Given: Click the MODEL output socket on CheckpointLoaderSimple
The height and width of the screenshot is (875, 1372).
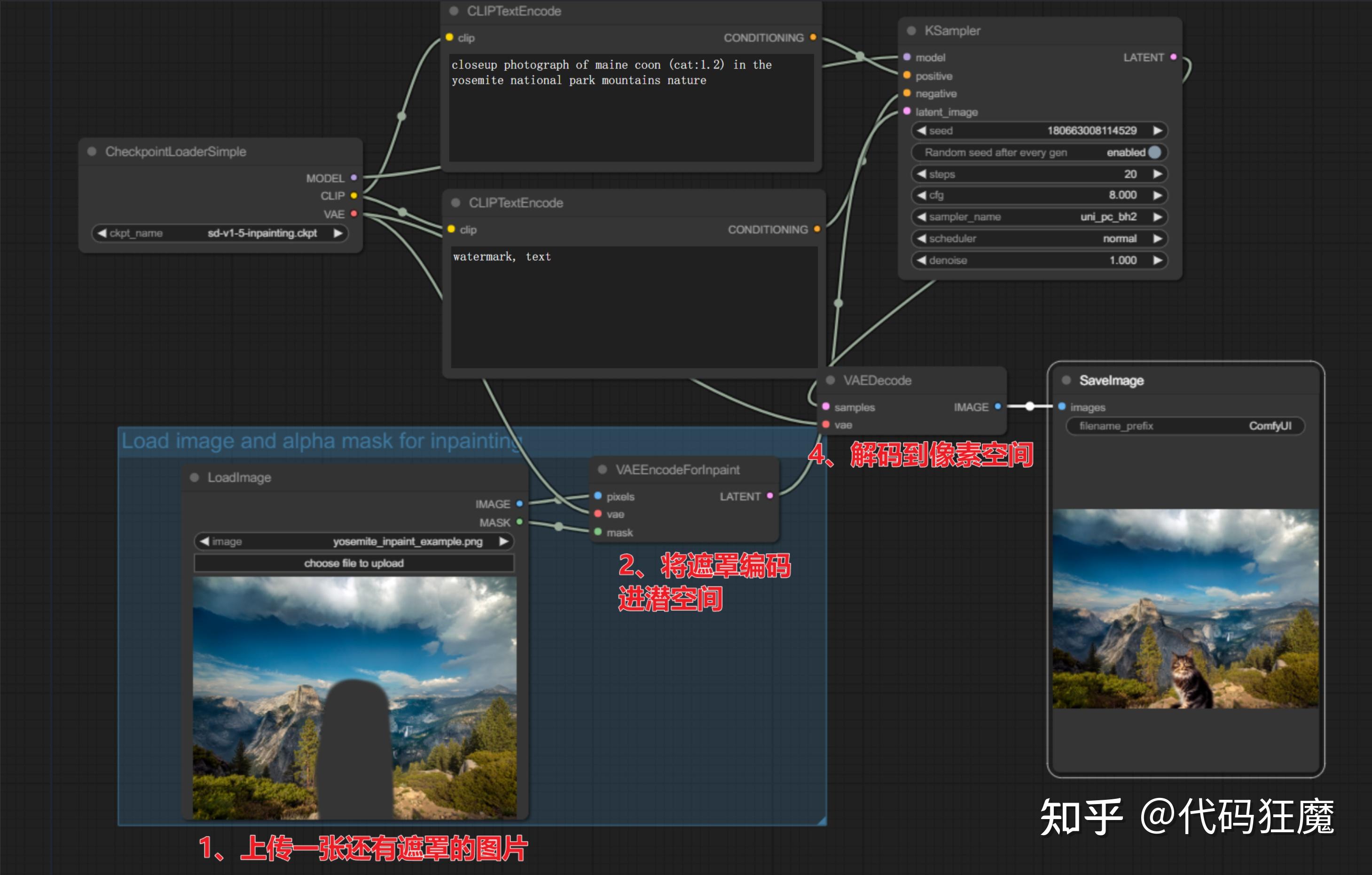Looking at the screenshot, I should click(x=354, y=178).
